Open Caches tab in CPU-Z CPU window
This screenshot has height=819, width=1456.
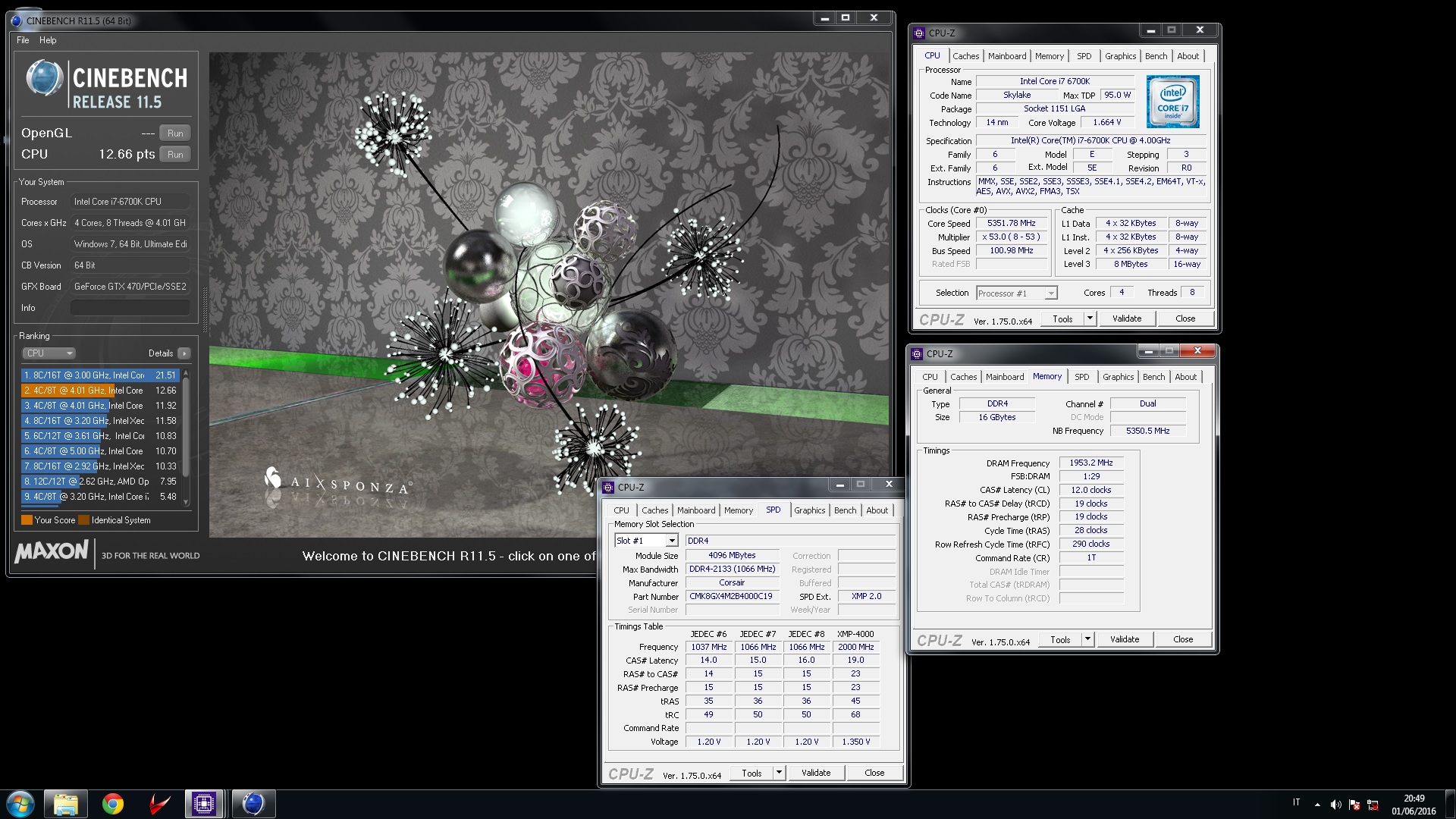[x=965, y=56]
